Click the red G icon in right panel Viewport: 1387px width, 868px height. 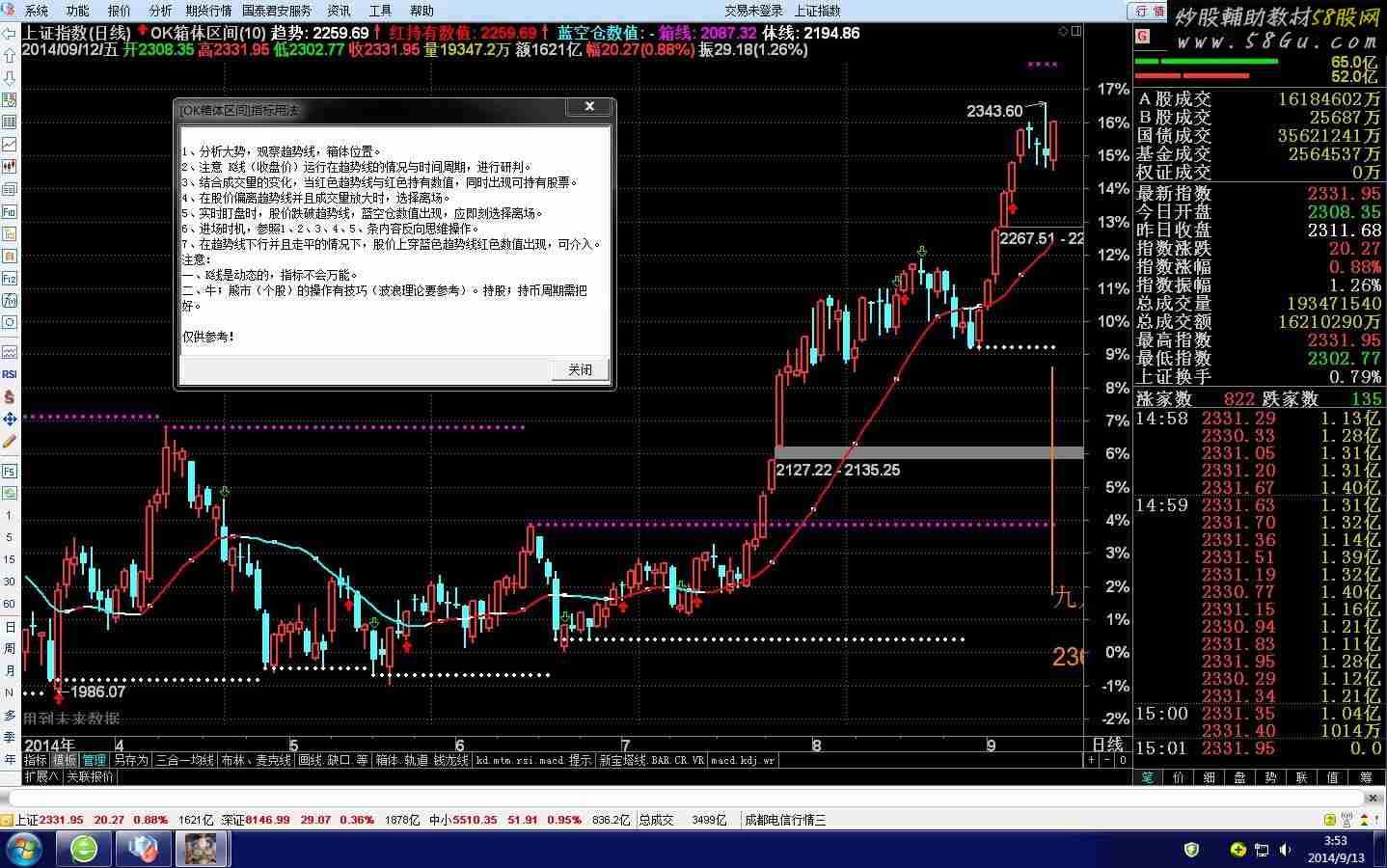click(1143, 37)
